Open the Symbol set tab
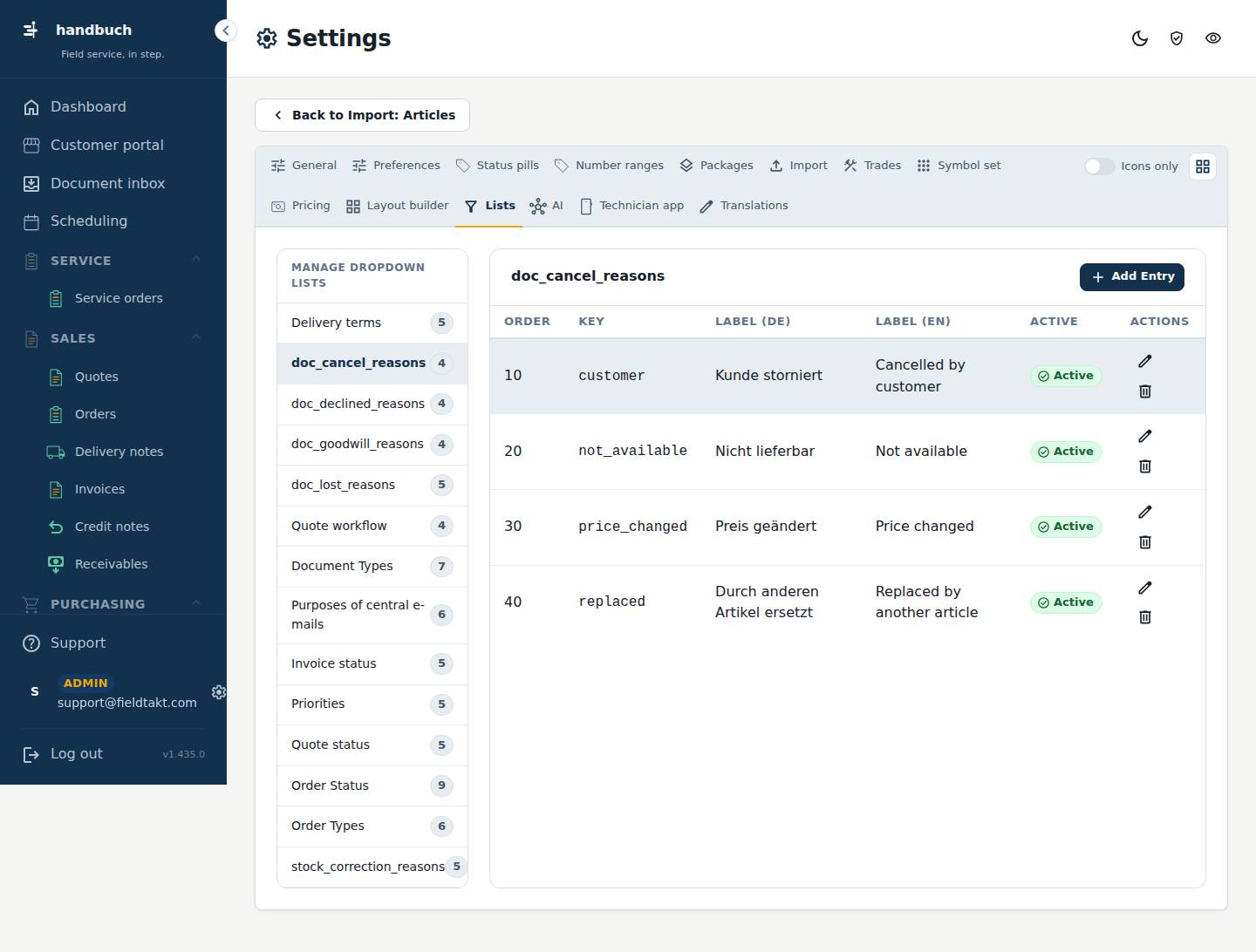Screen dimensions: 1256x952 (959, 166)
